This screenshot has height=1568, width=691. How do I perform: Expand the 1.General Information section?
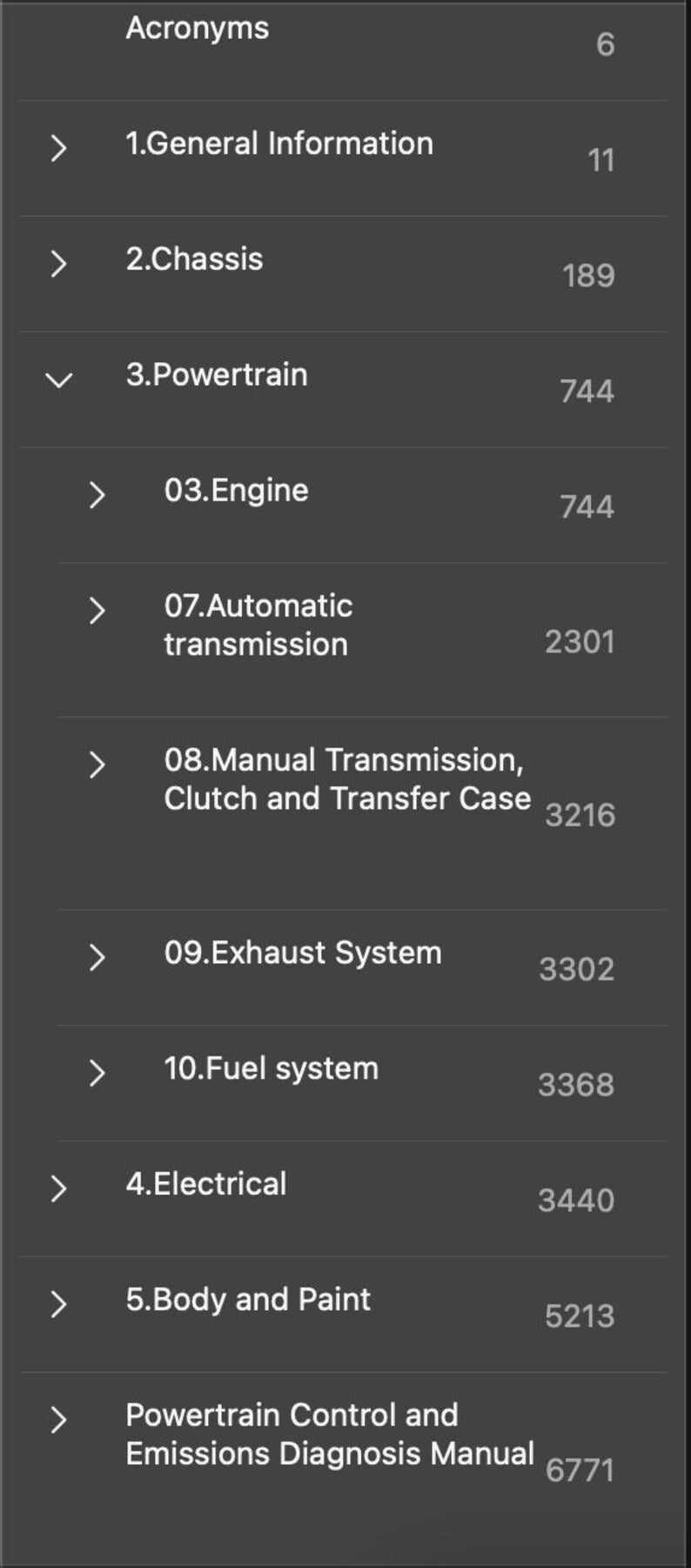[58, 148]
